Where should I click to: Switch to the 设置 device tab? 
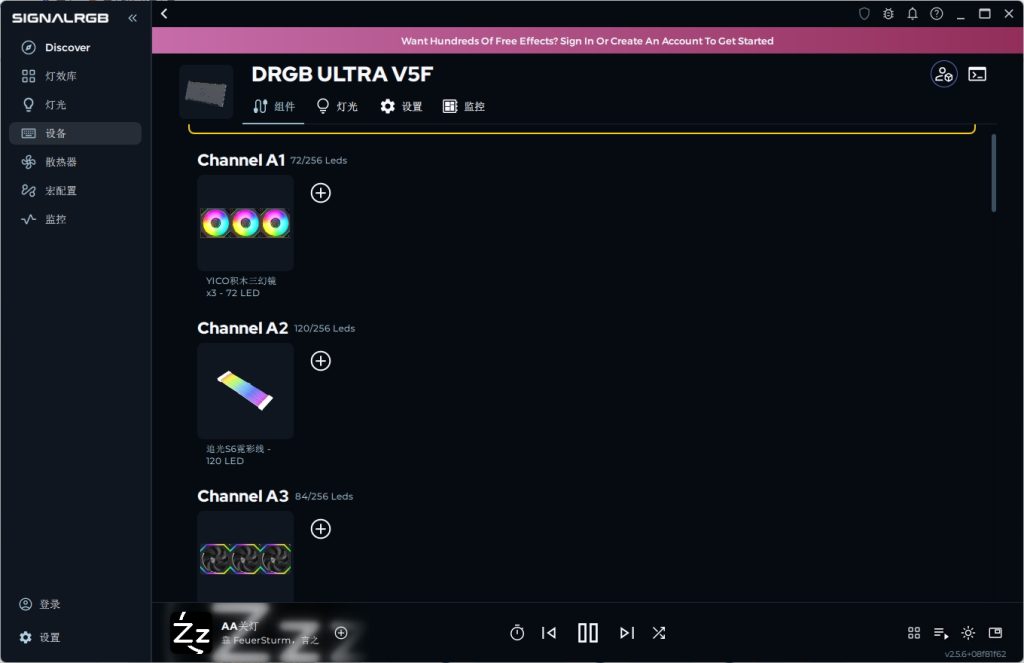[x=402, y=106]
